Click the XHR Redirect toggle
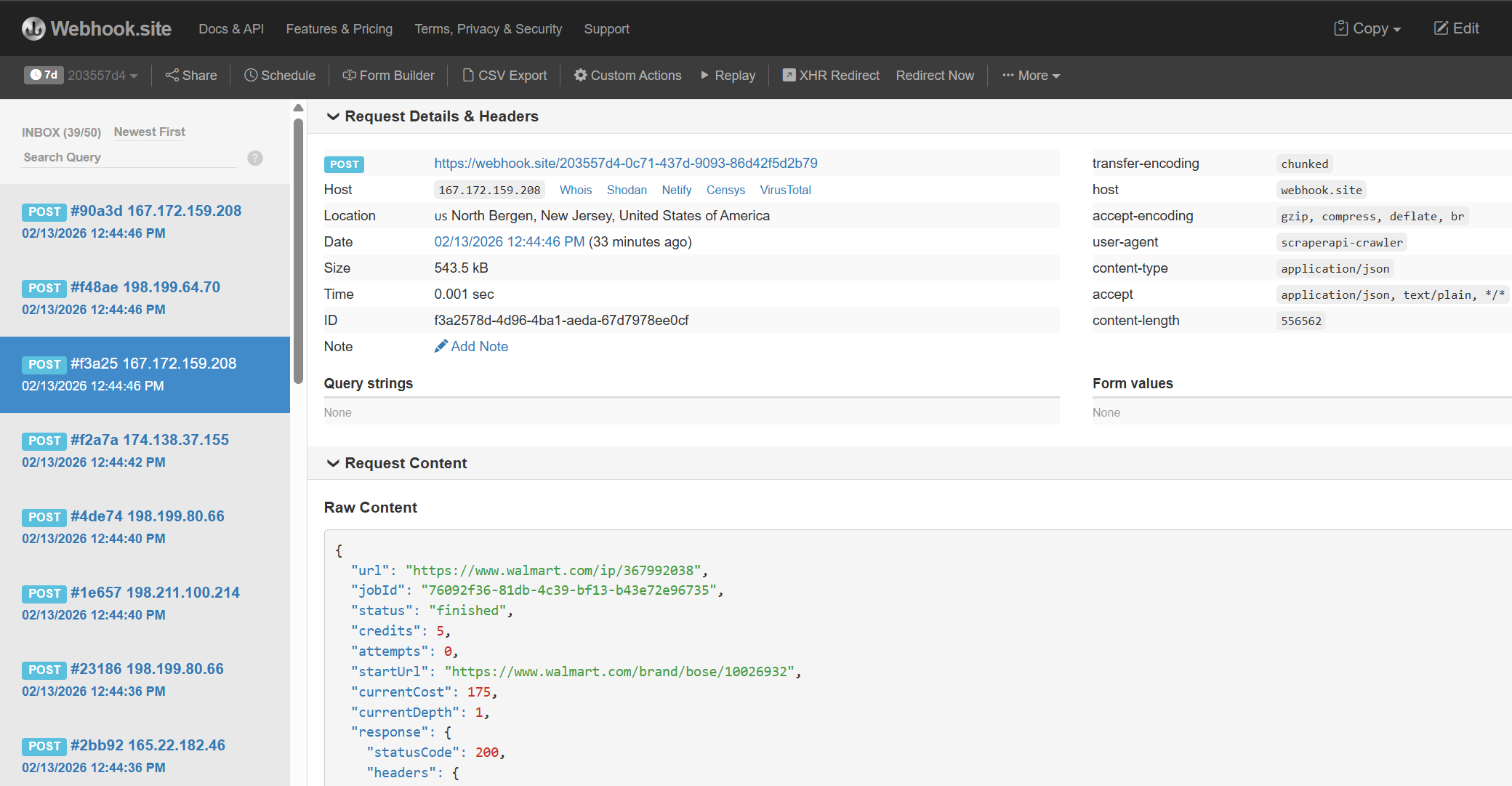The image size is (1512, 786). click(831, 76)
